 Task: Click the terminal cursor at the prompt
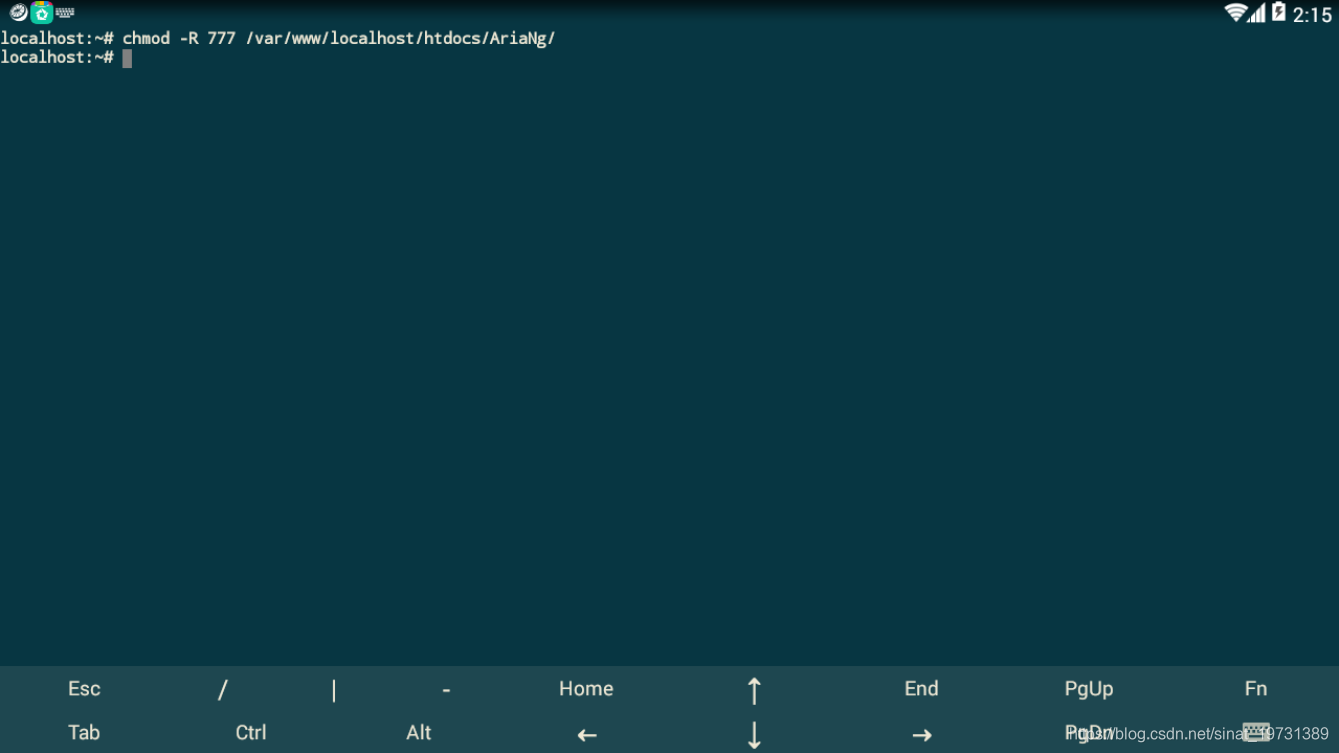click(x=127, y=58)
